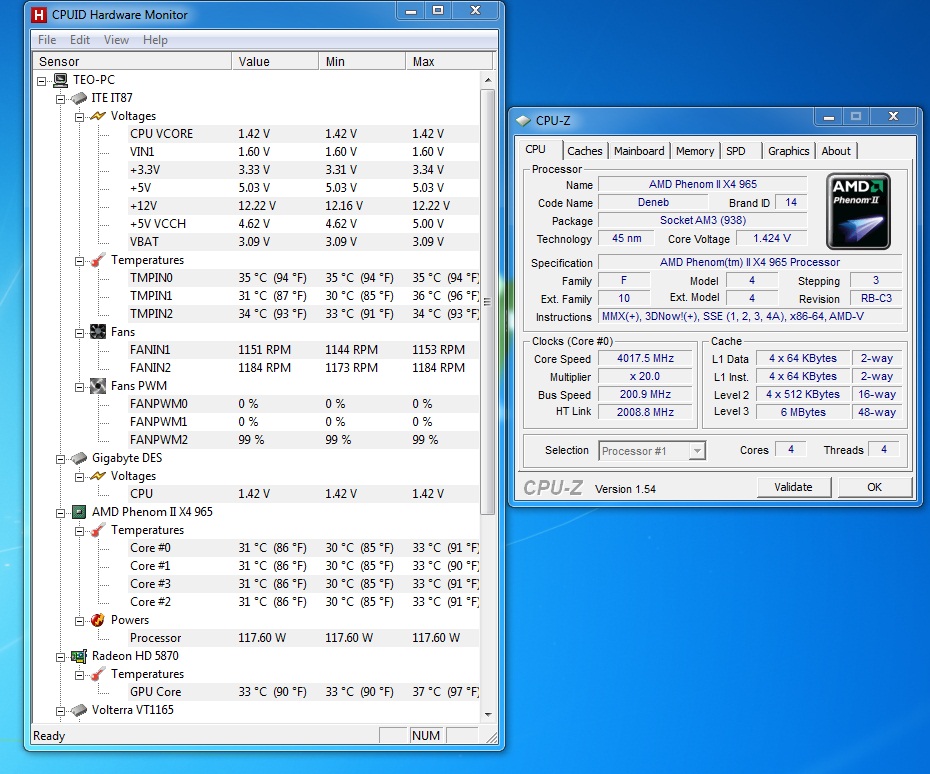Click the Radeon HD 5870 card icon

click(x=79, y=656)
